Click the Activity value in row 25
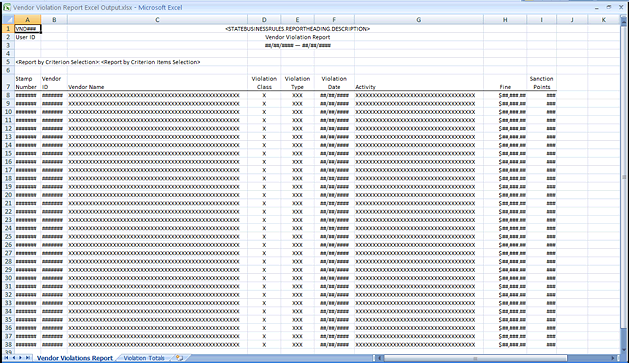This screenshot has width=629, height=363. pyautogui.click(x=419, y=237)
